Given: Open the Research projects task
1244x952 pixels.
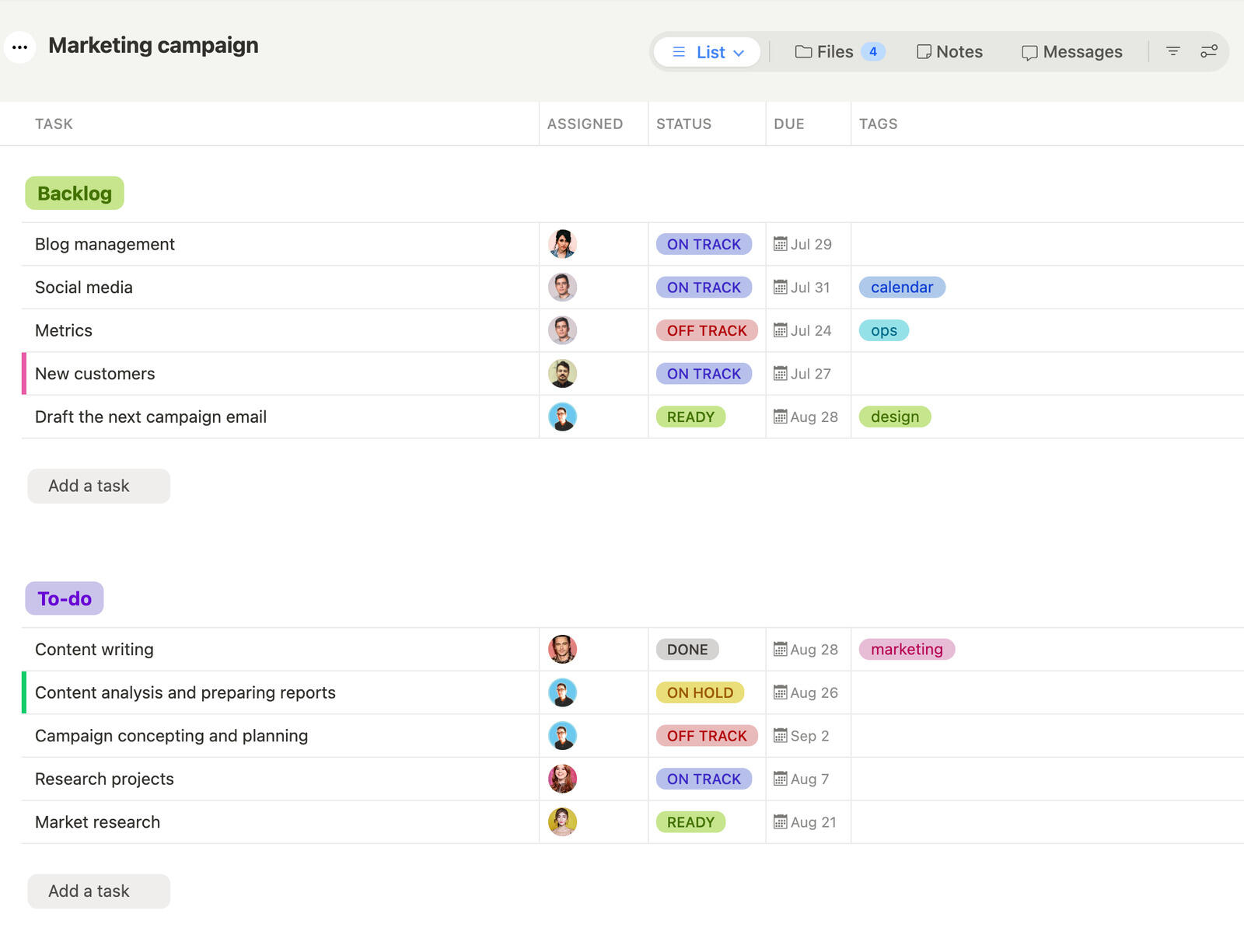Looking at the screenshot, I should (x=104, y=779).
